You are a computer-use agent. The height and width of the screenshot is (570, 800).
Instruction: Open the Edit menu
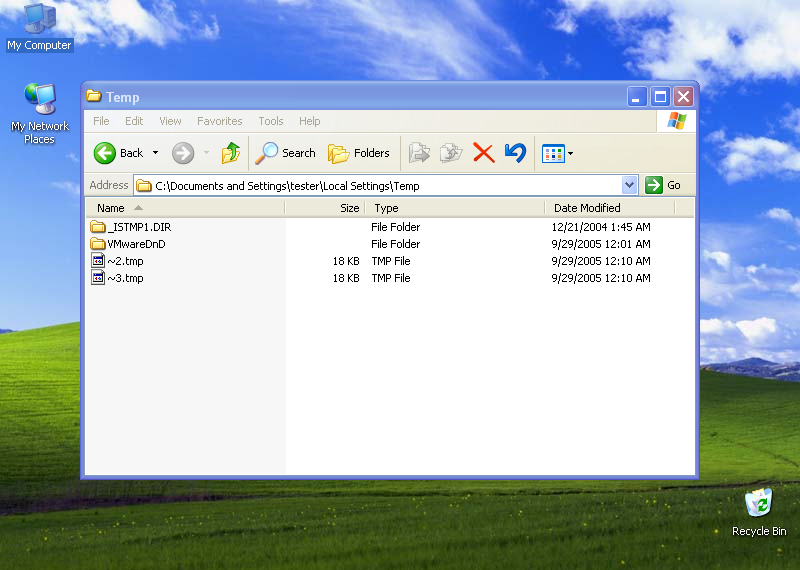click(x=134, y=121)
